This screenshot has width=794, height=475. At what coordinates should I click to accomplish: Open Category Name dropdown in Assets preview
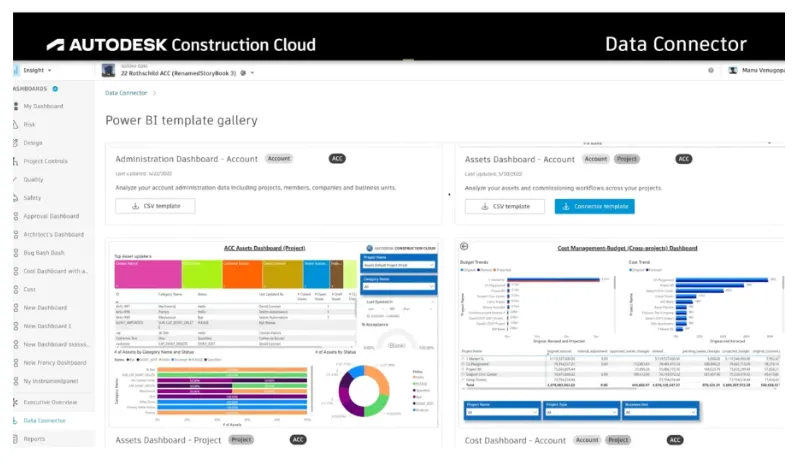pos(399,287)
